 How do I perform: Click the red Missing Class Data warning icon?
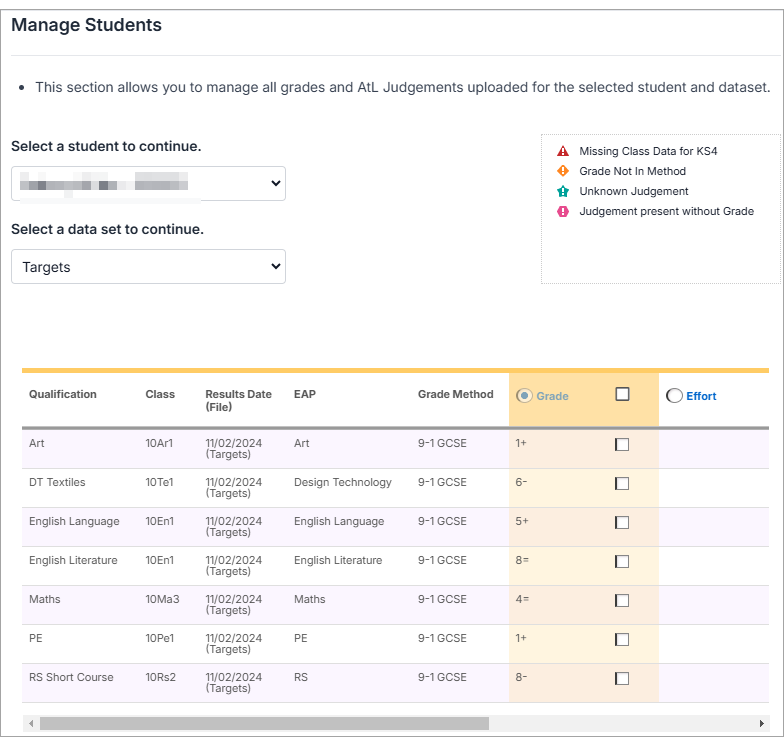[563, 152]
